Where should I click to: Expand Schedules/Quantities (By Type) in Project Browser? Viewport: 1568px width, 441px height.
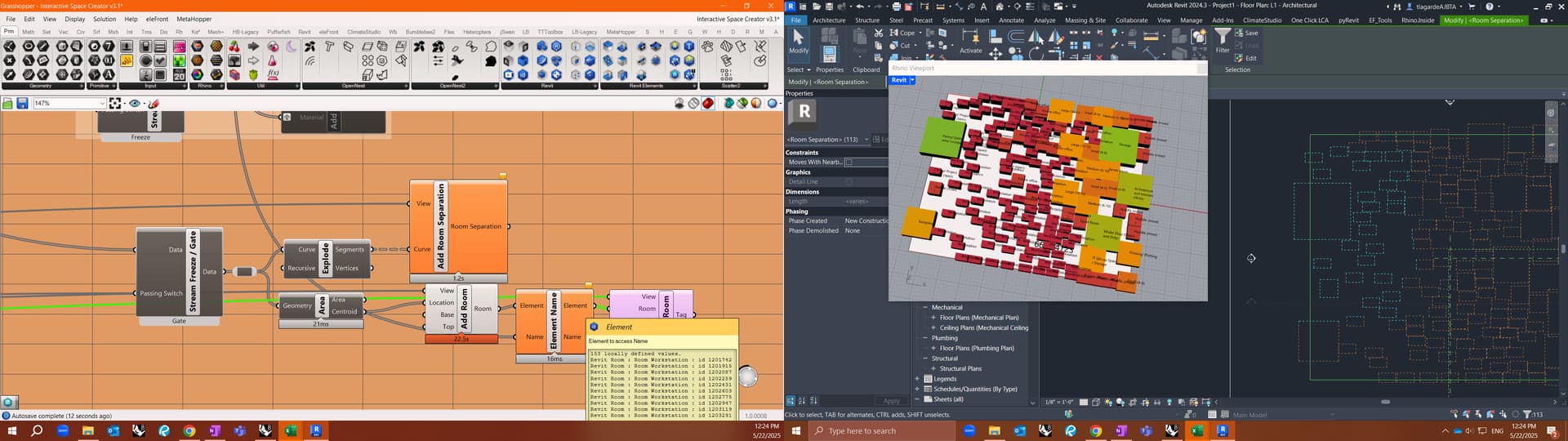point(917,389)
